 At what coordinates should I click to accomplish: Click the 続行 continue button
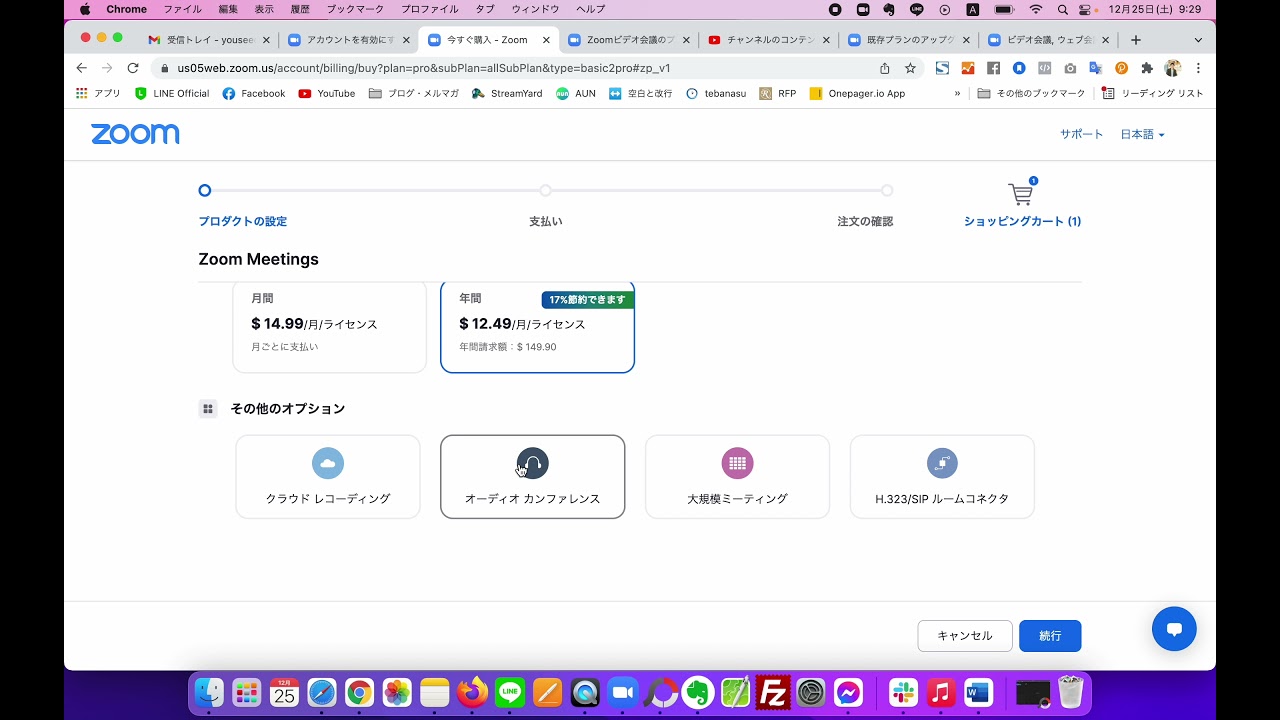coord(1050,636)
